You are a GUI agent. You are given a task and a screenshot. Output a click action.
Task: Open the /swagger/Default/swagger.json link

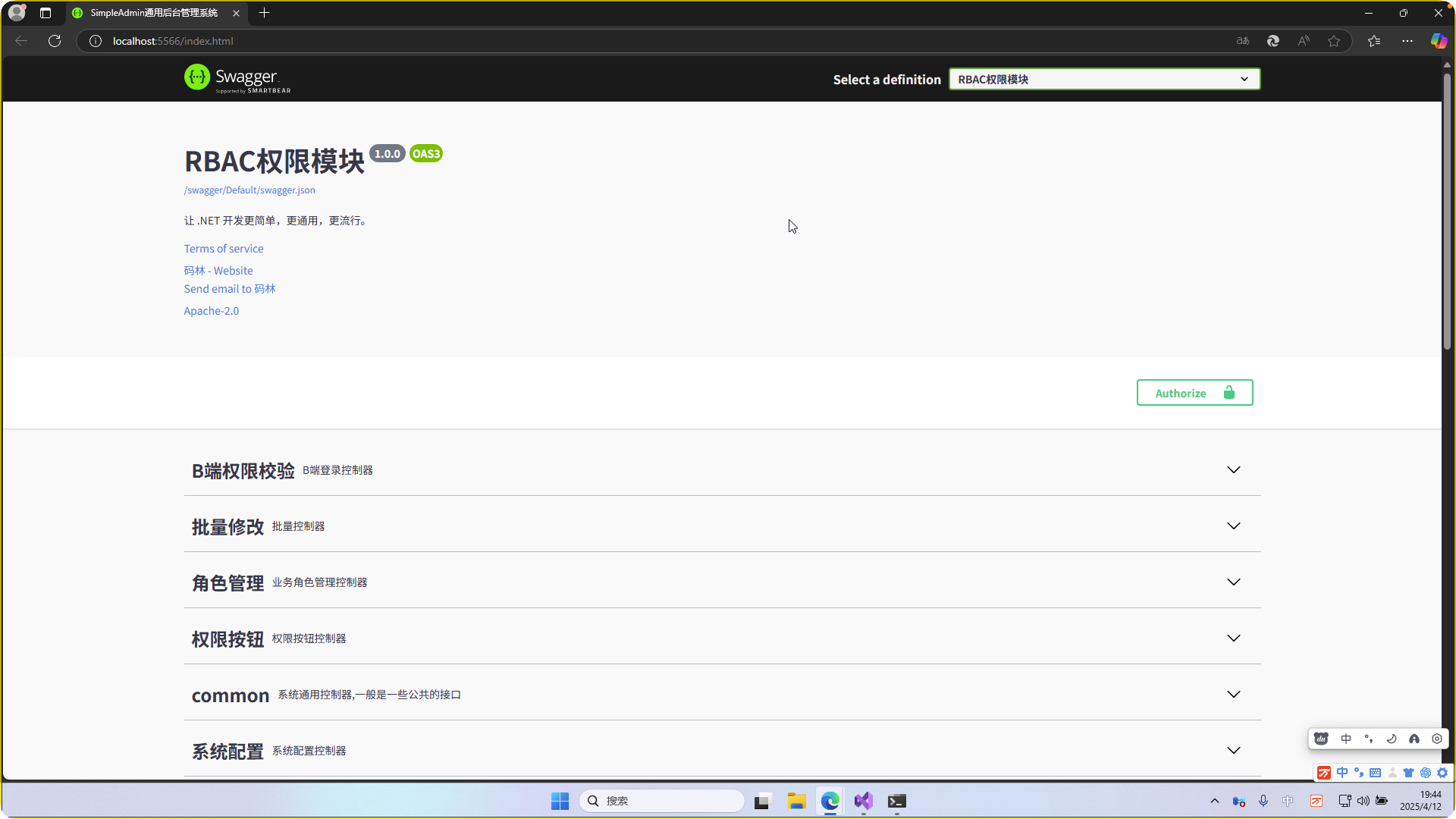tap(249, 190)
